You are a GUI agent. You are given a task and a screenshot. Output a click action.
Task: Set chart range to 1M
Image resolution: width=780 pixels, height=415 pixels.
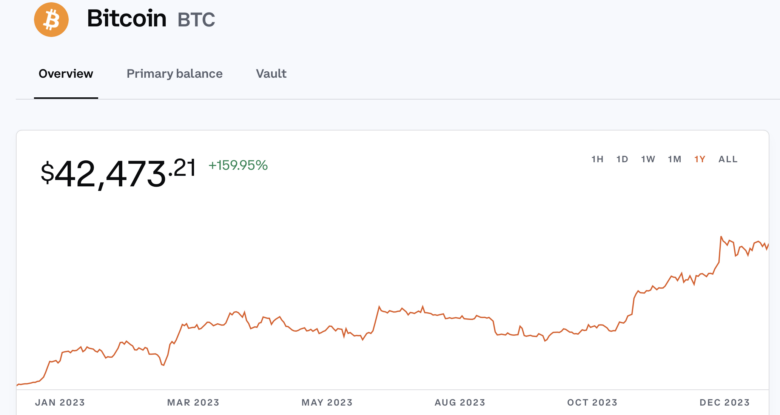point(674,159)
